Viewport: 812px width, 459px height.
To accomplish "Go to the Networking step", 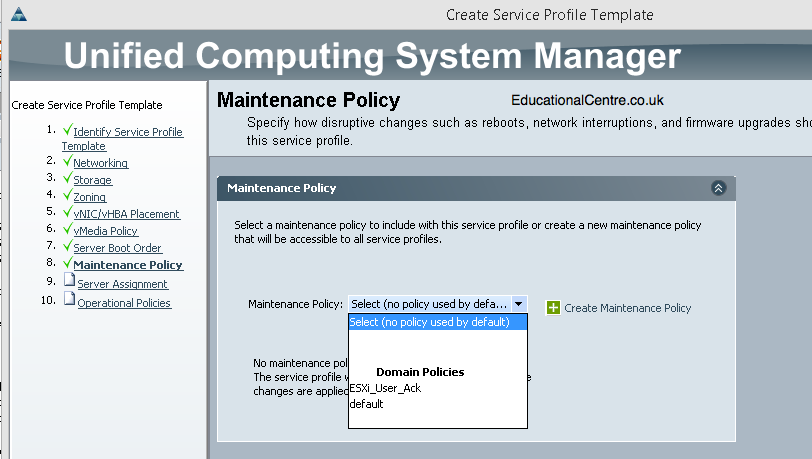I will (100, 163).
